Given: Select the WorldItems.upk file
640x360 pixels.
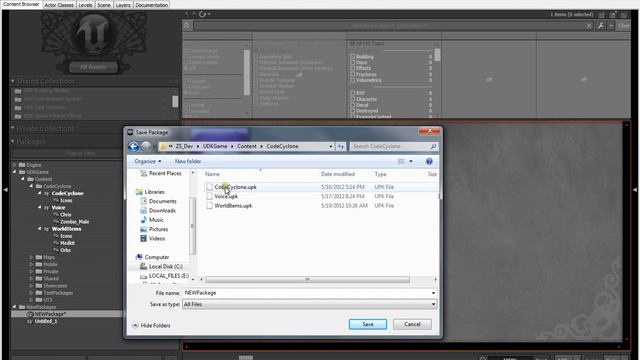Looking at the screenshot, I should point(233,206).
